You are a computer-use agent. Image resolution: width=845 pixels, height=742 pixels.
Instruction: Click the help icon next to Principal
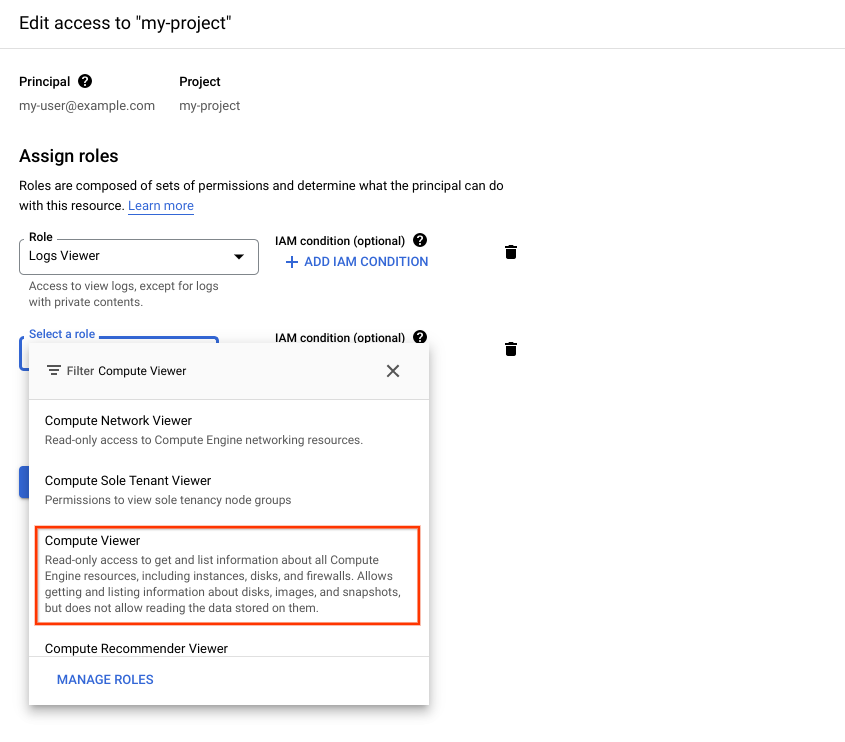(x=85, y=81)
